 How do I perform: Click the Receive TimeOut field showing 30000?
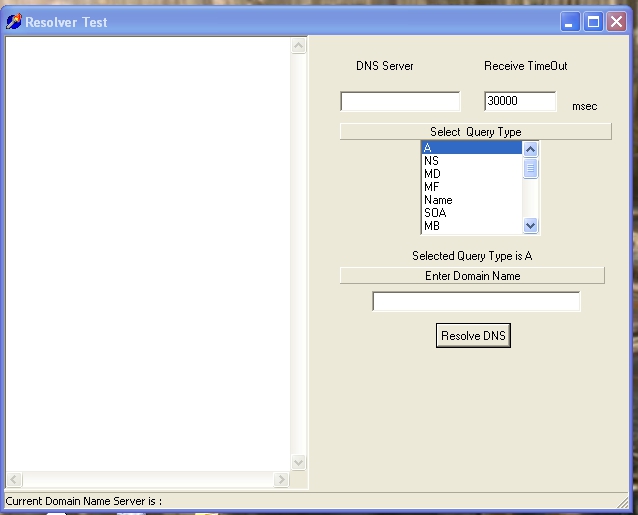(520, 101)
